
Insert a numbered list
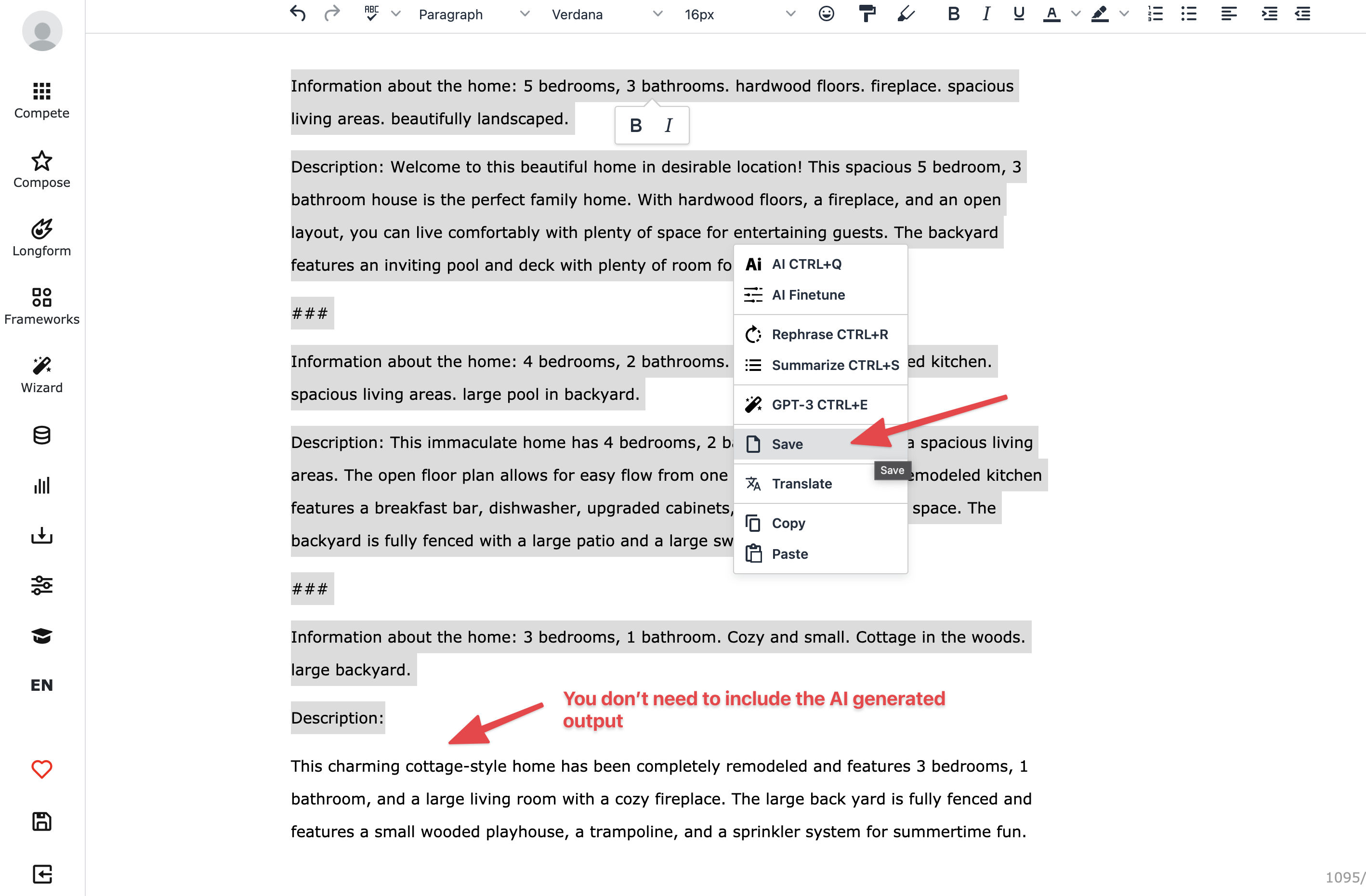(x=1156, y=14)
